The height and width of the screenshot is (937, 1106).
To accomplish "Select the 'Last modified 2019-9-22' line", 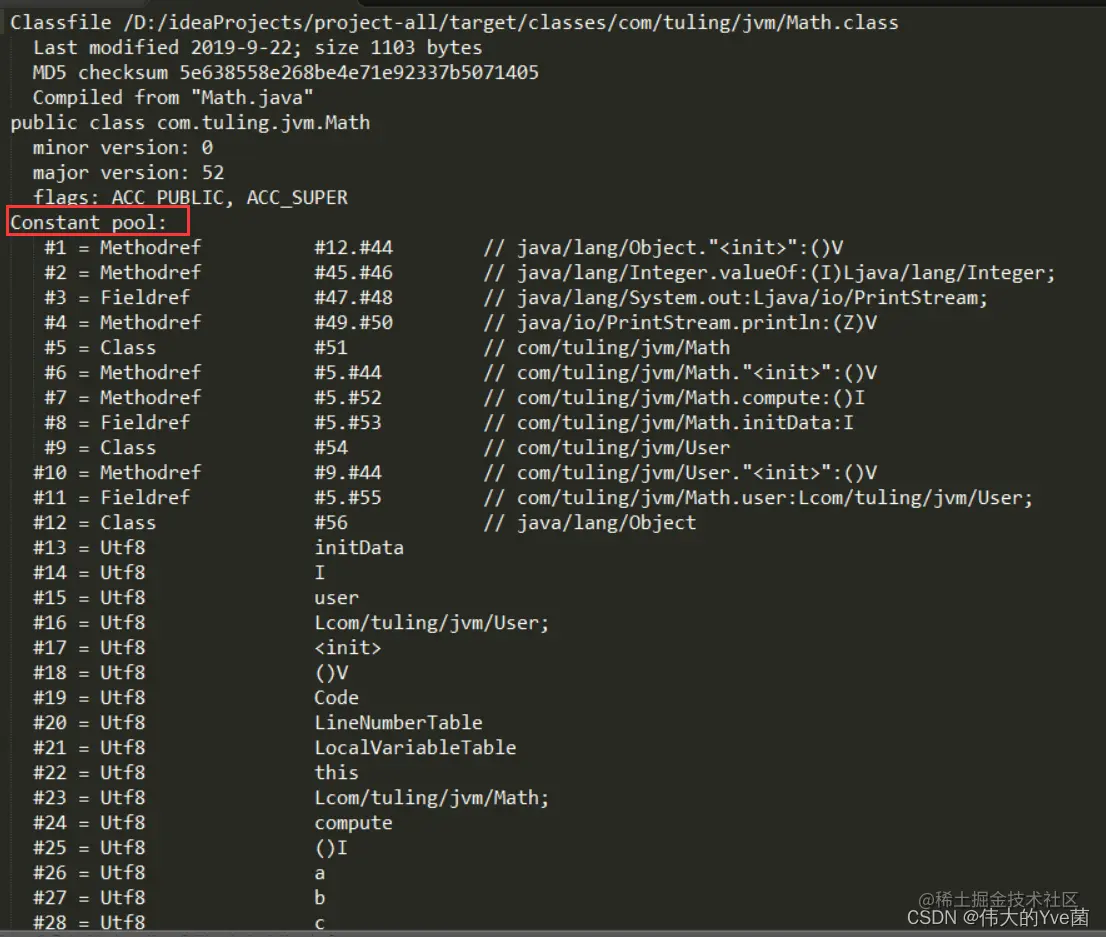I will tap(257, 48).
